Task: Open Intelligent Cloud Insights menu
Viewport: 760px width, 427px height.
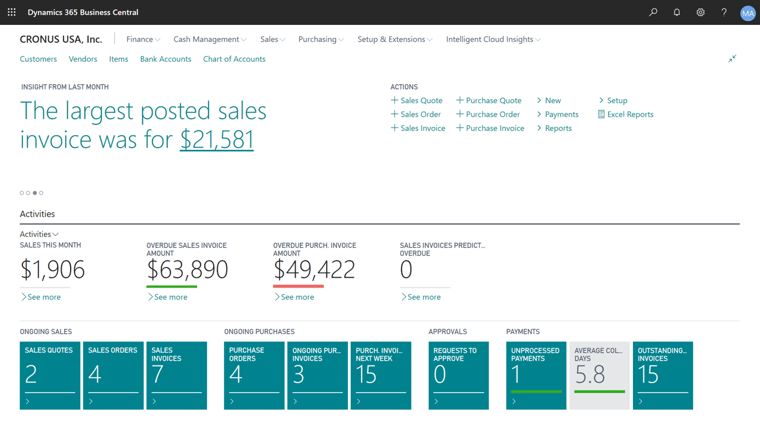Action: click(x=493, y=39)
